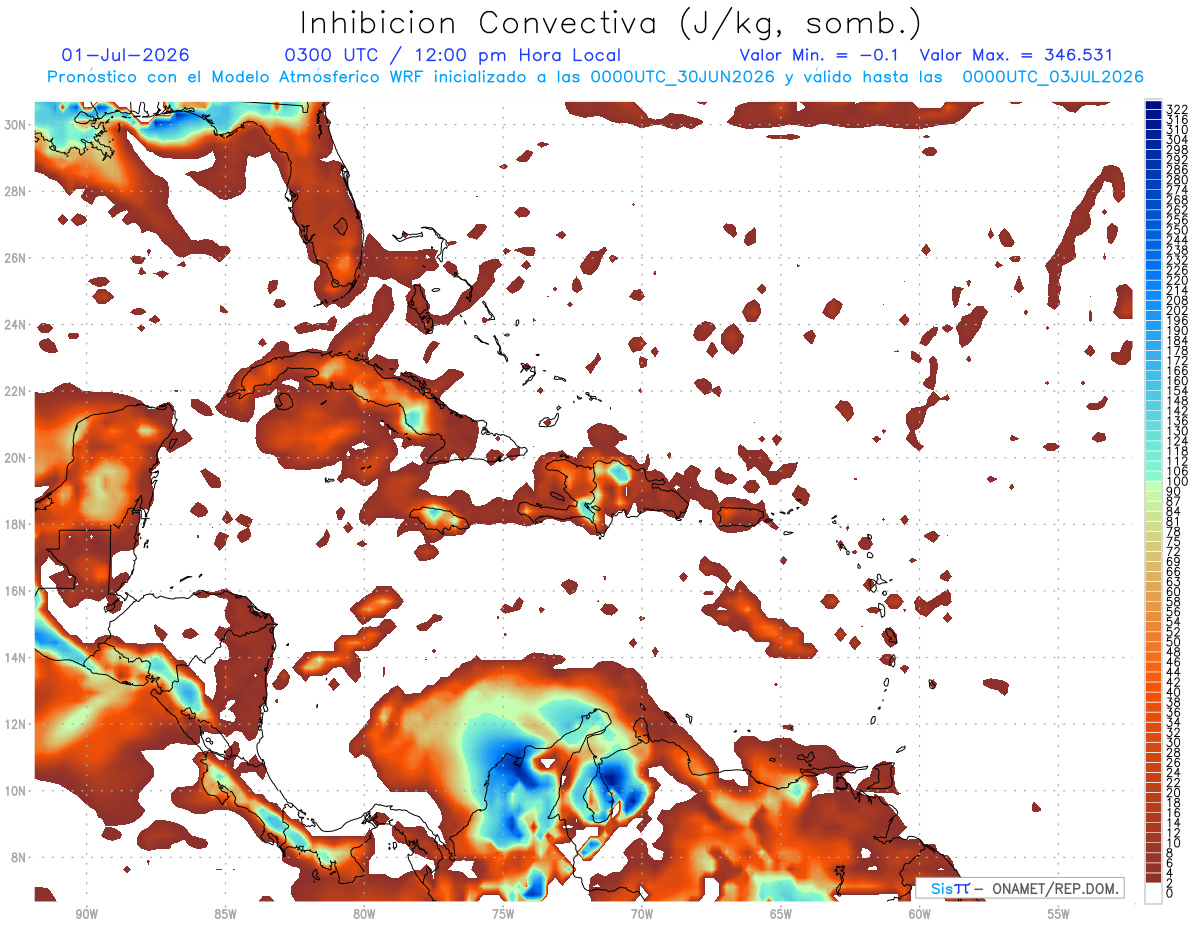The width and height of the screenshot is (1200, 927).
Task: Click the "26N" latitude label
Action: (x=16, y=258)
